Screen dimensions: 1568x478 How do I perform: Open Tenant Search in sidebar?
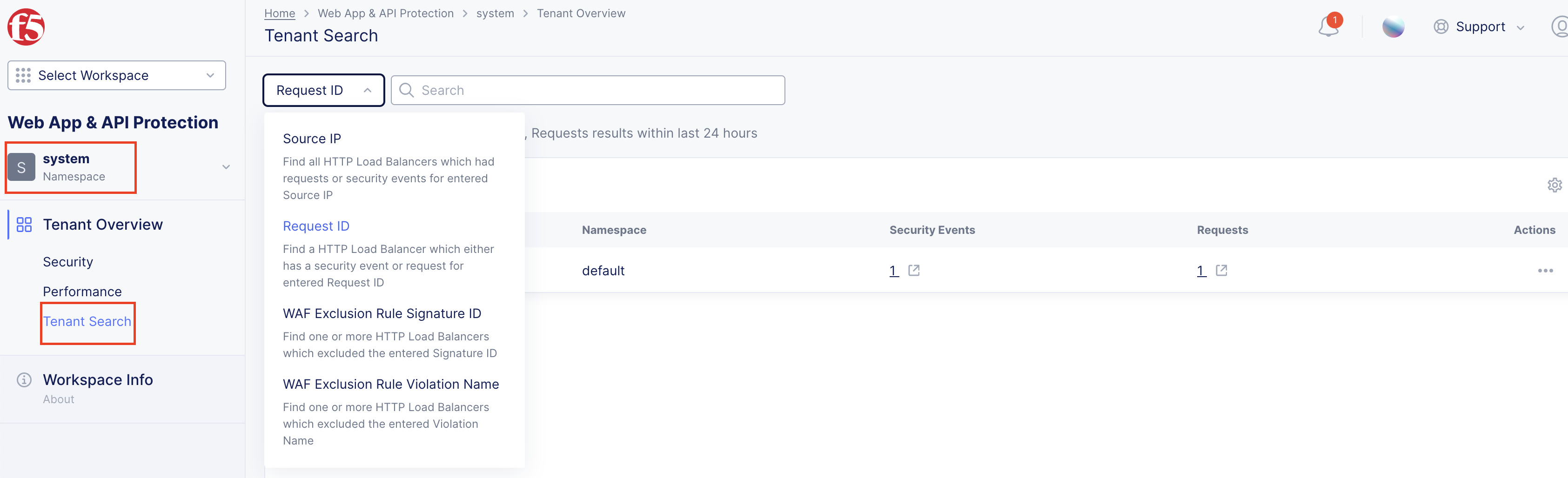[87, 322]
